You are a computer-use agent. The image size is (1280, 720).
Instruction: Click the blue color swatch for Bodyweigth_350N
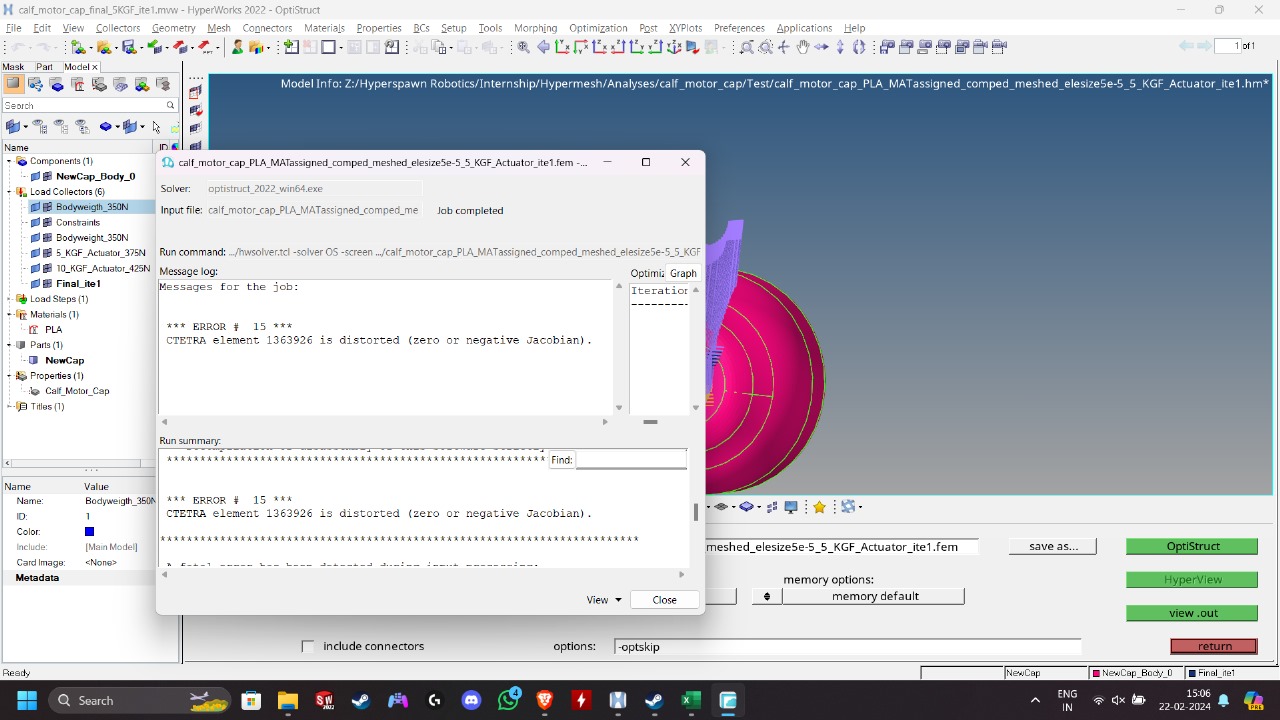[89, 532]
